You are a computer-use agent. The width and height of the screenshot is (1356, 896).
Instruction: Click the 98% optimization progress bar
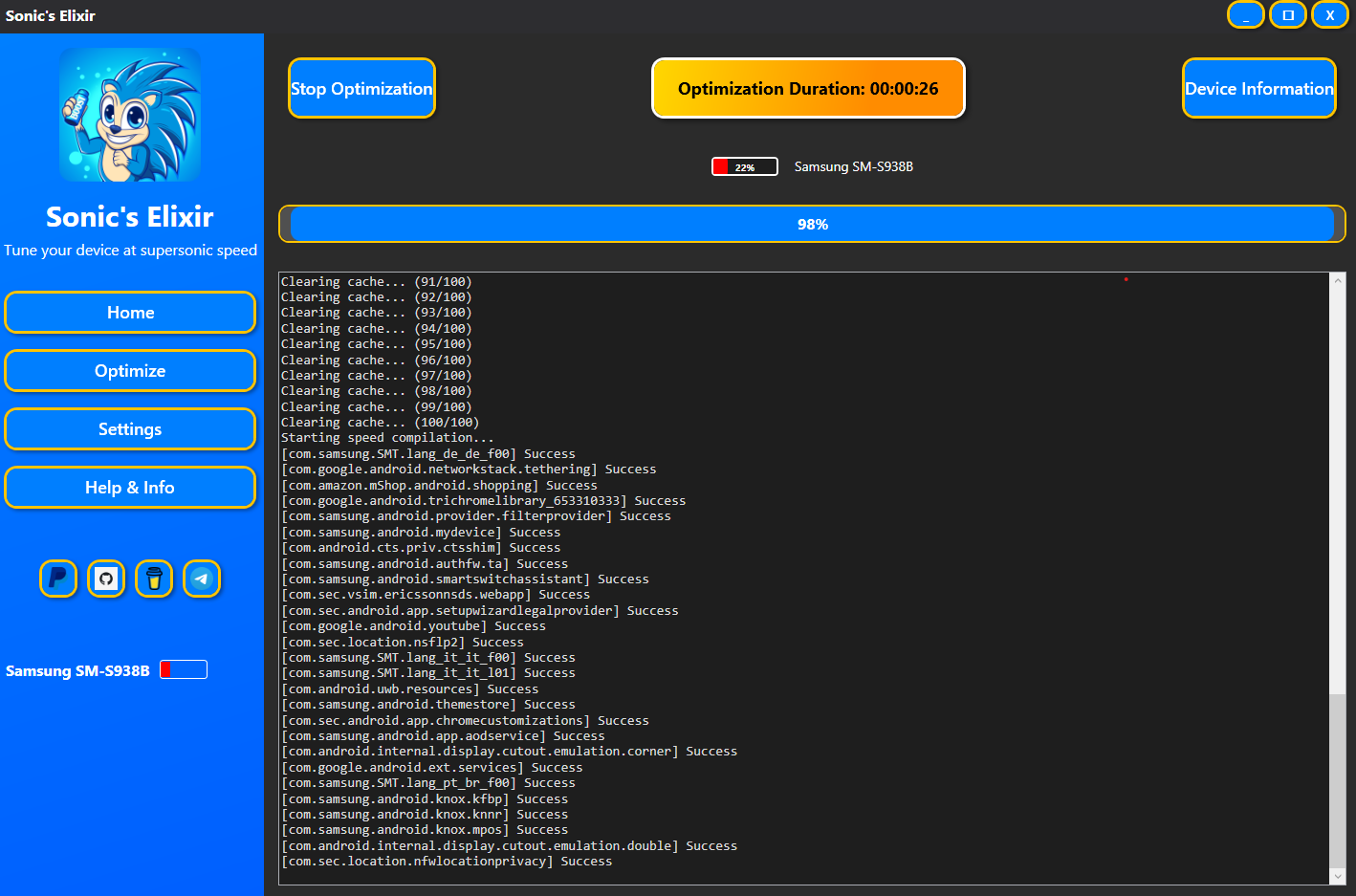tap(812, 224)
